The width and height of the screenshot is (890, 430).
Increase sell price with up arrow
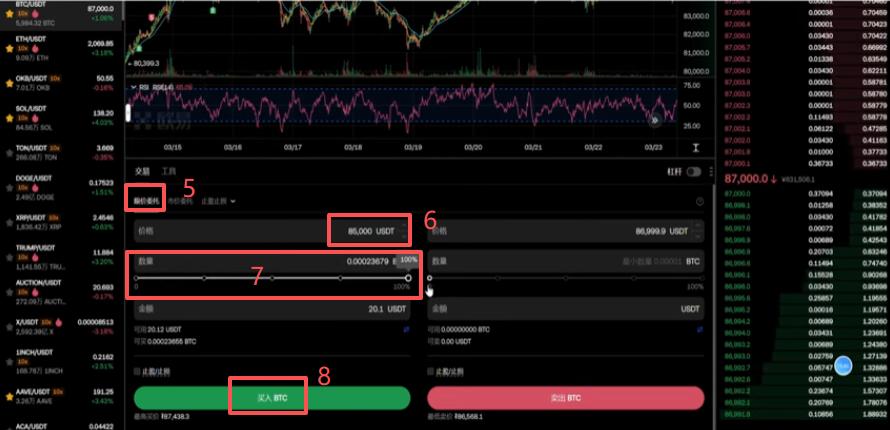click(698, 227)
